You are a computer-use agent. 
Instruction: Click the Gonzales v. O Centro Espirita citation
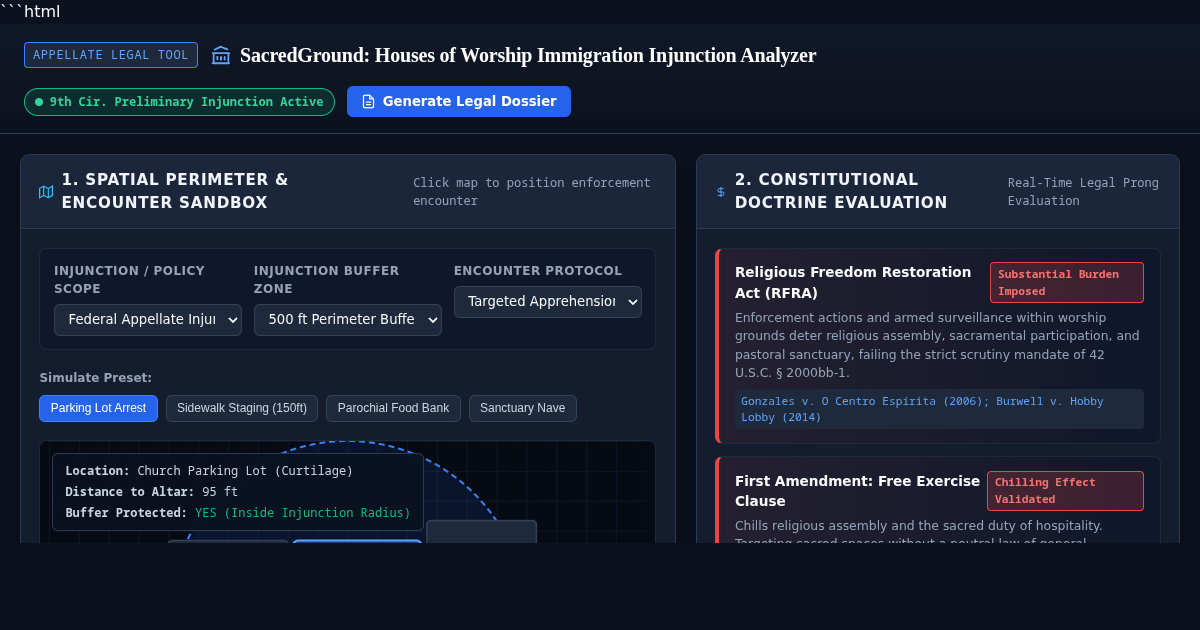939,409
